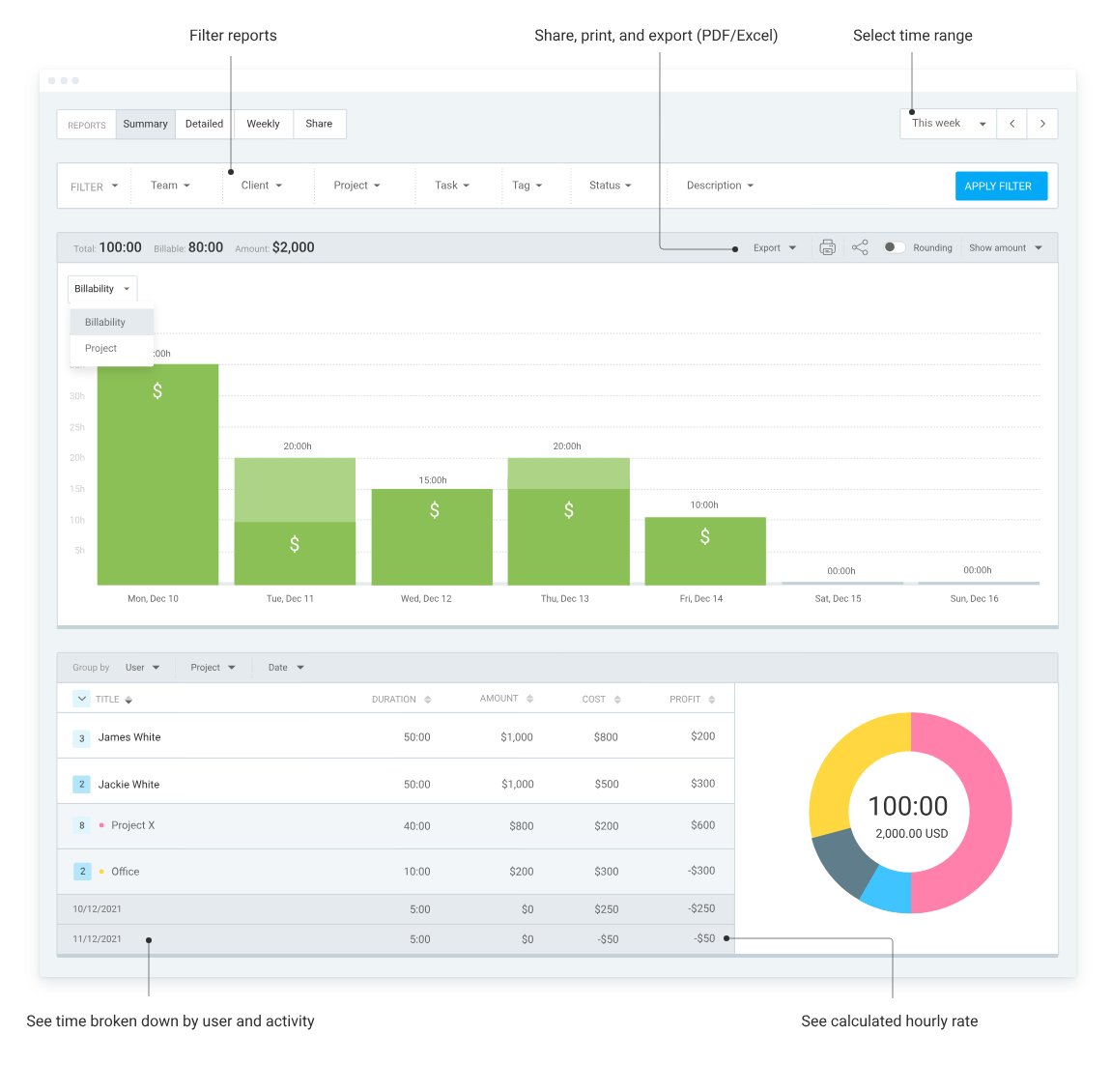Sort the Profit column using its sort icon
This screenshot has height=1092, width=1111.
pos(712,698)
